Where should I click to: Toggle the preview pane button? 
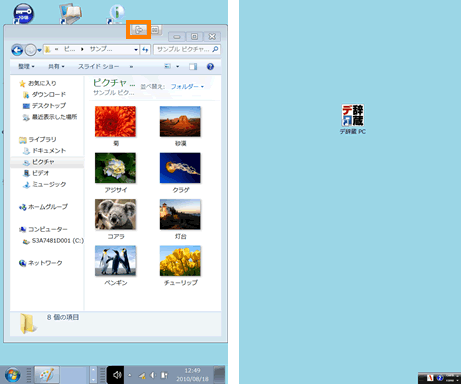pos(193,67)
